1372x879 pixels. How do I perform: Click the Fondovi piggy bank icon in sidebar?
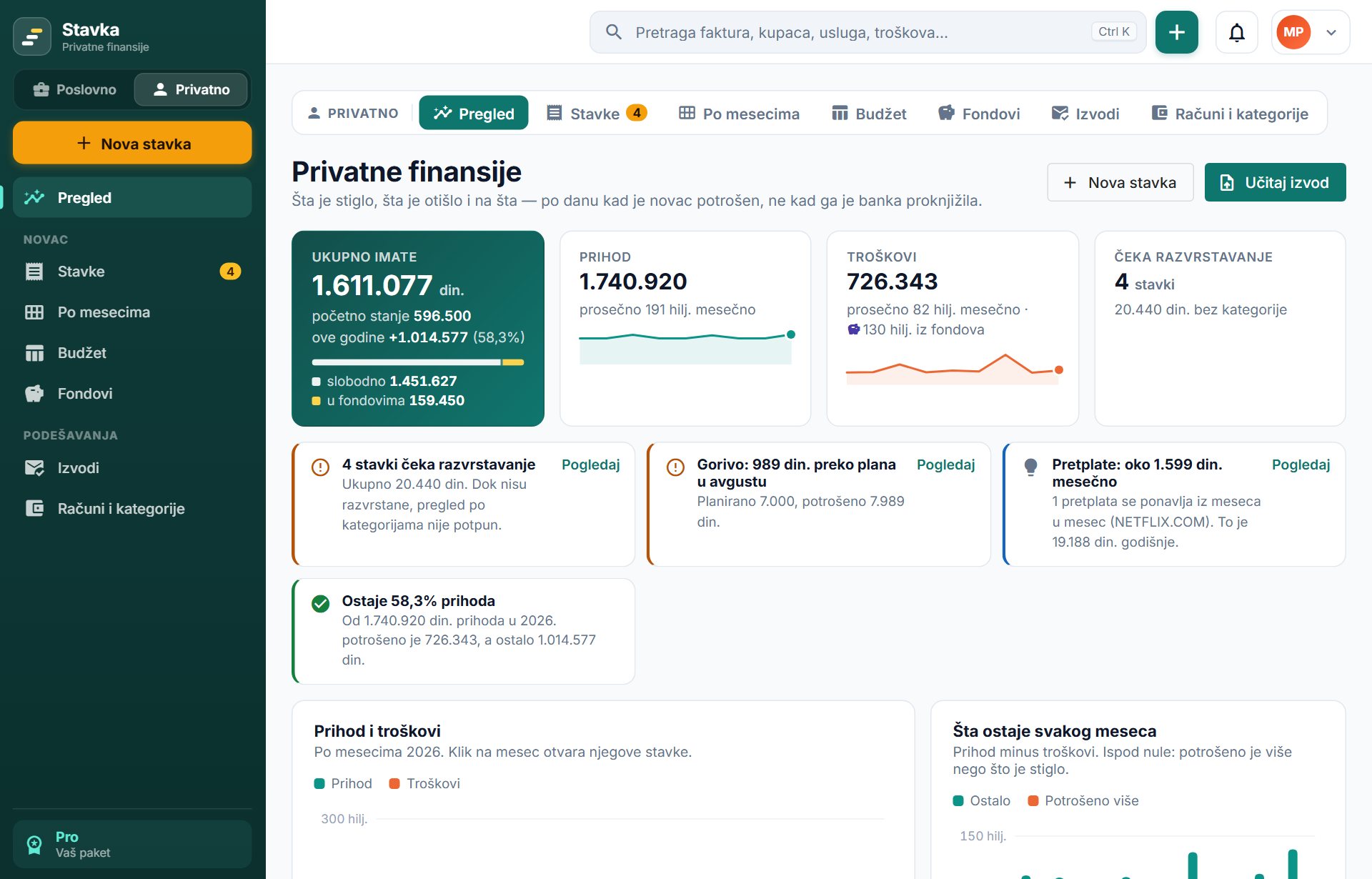(34, 394)
